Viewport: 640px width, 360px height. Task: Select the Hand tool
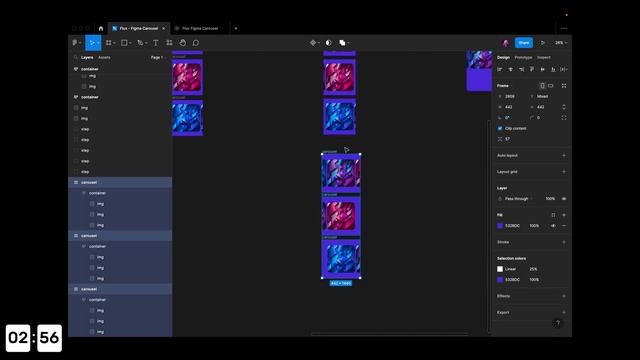[182, 42]
